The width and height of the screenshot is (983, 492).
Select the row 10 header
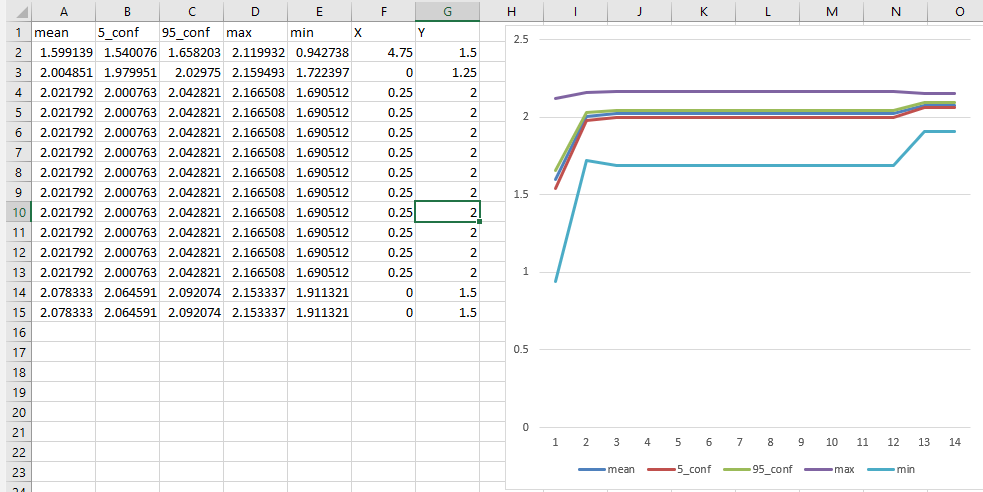(16, 212)
